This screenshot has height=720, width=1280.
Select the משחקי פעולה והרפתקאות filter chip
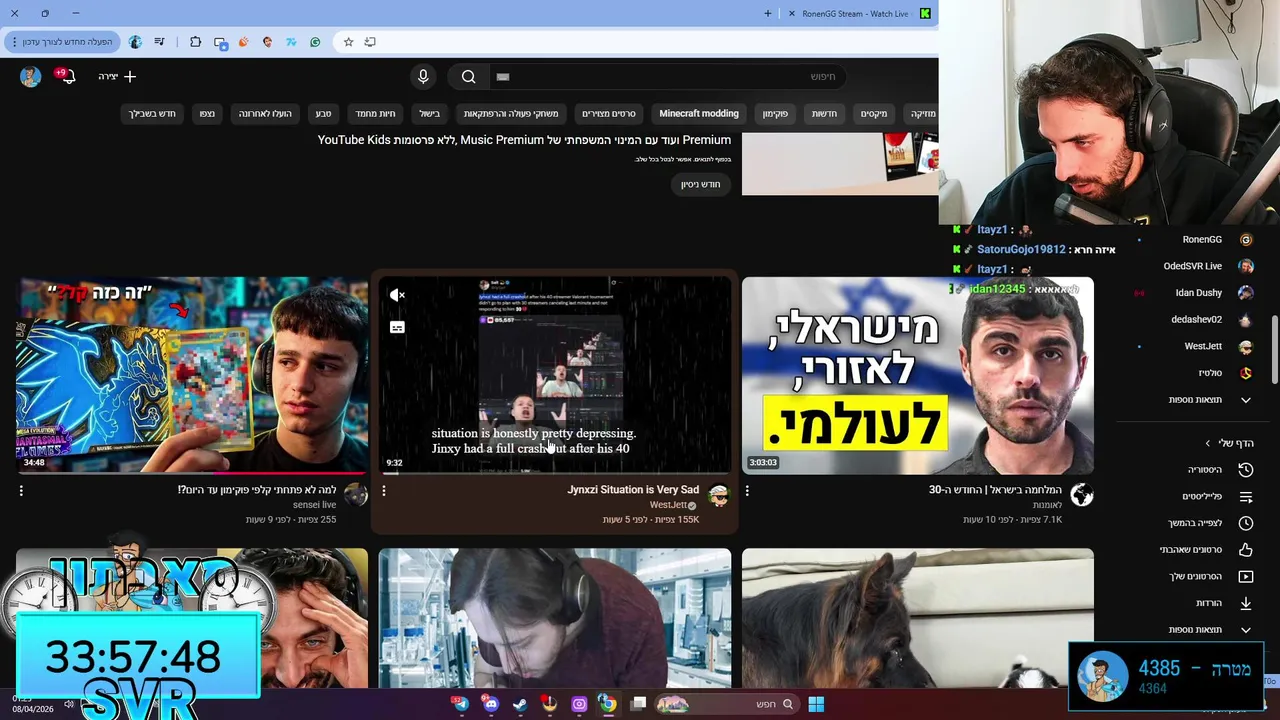pos(511,114)
